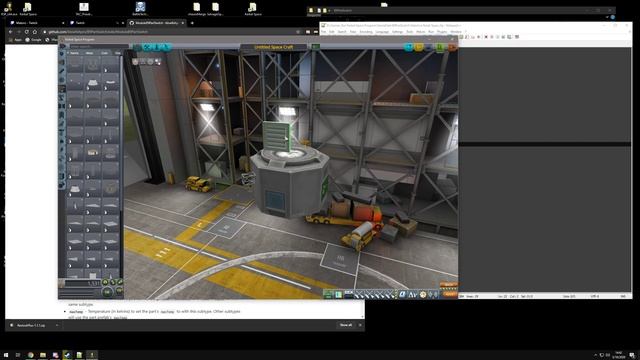
Task: Pick the yellow-striped part thumbnail
Action: pos(92,152)
